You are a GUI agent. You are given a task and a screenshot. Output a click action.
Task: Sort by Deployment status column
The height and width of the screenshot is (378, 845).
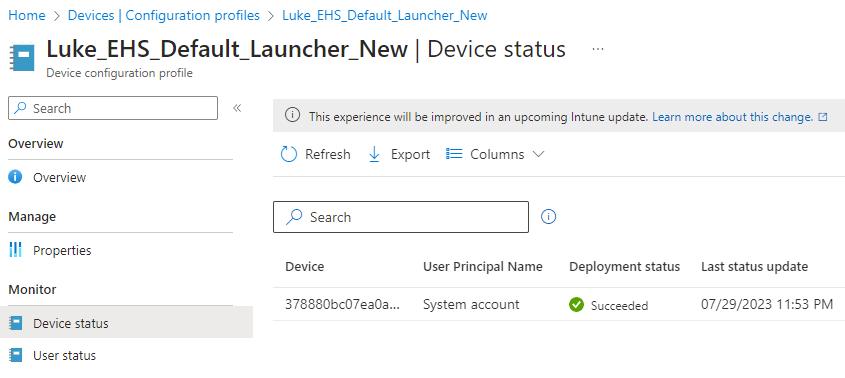click(x=625, y=266)
